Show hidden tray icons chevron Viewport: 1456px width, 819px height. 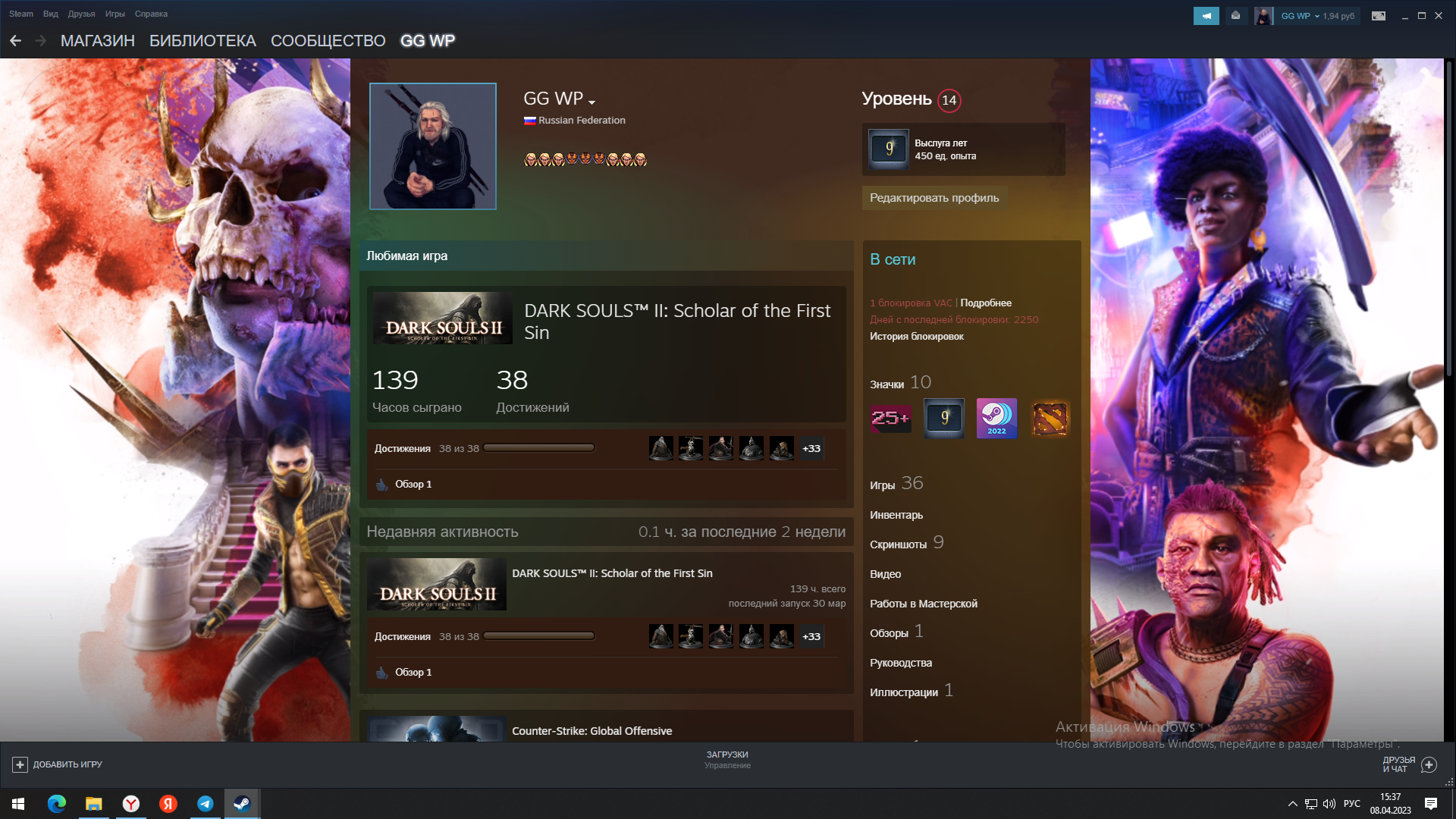[1292, 803]
